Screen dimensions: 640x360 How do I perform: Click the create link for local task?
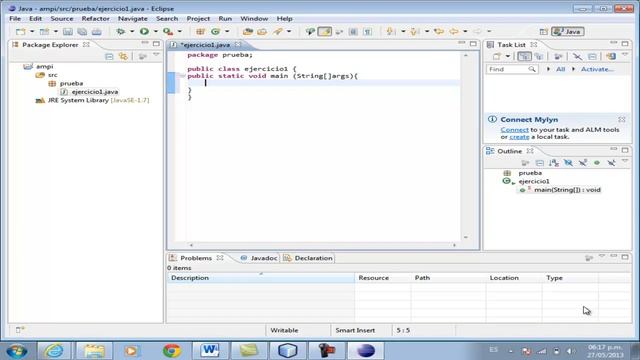[519, 137]
